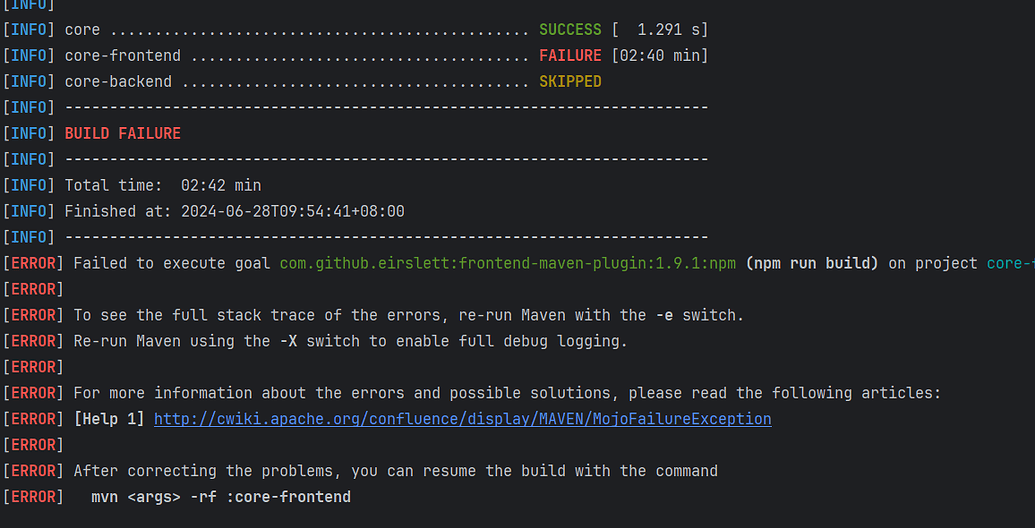Click the Total time 02:42 min value
The height and width of the screenshot is (528, 1035).
click(x=220, y=185)
